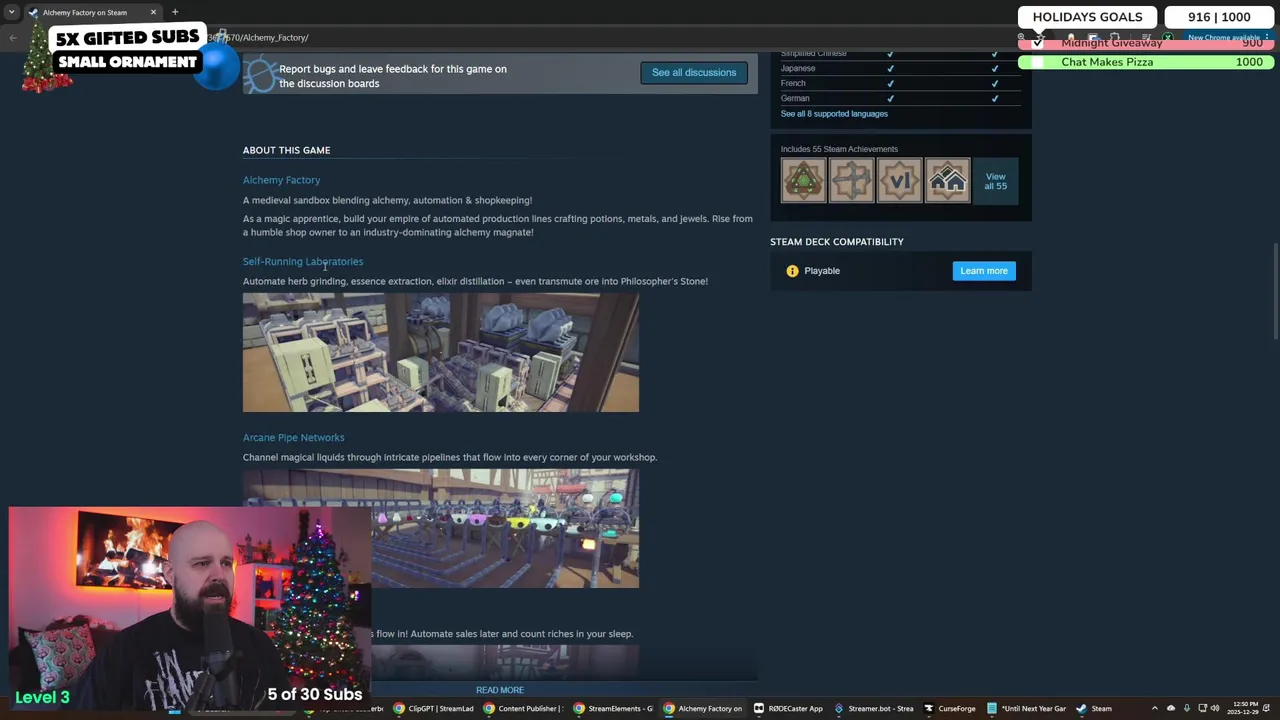Open CurseForge from the taskbar
Image resolution: width=1280 pixels, height=720 pixels.
(x=950, y=709)
